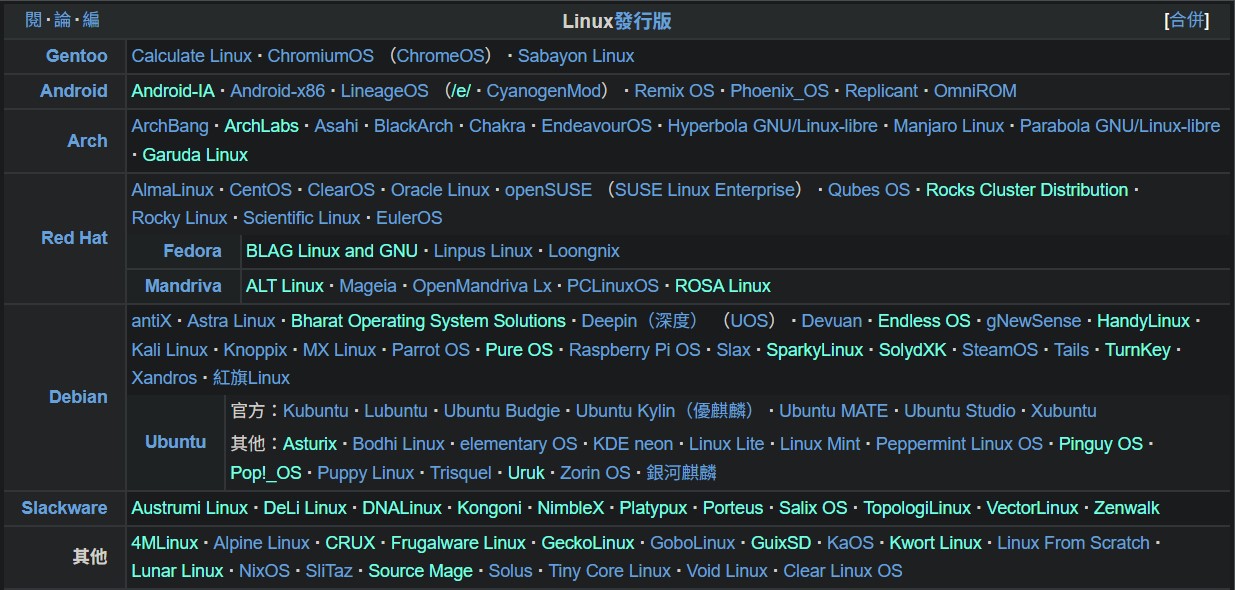Follow the ROSA Linux link
Image resolution: width=1235 pixels, height=590 pixels.
click(723, 286)
